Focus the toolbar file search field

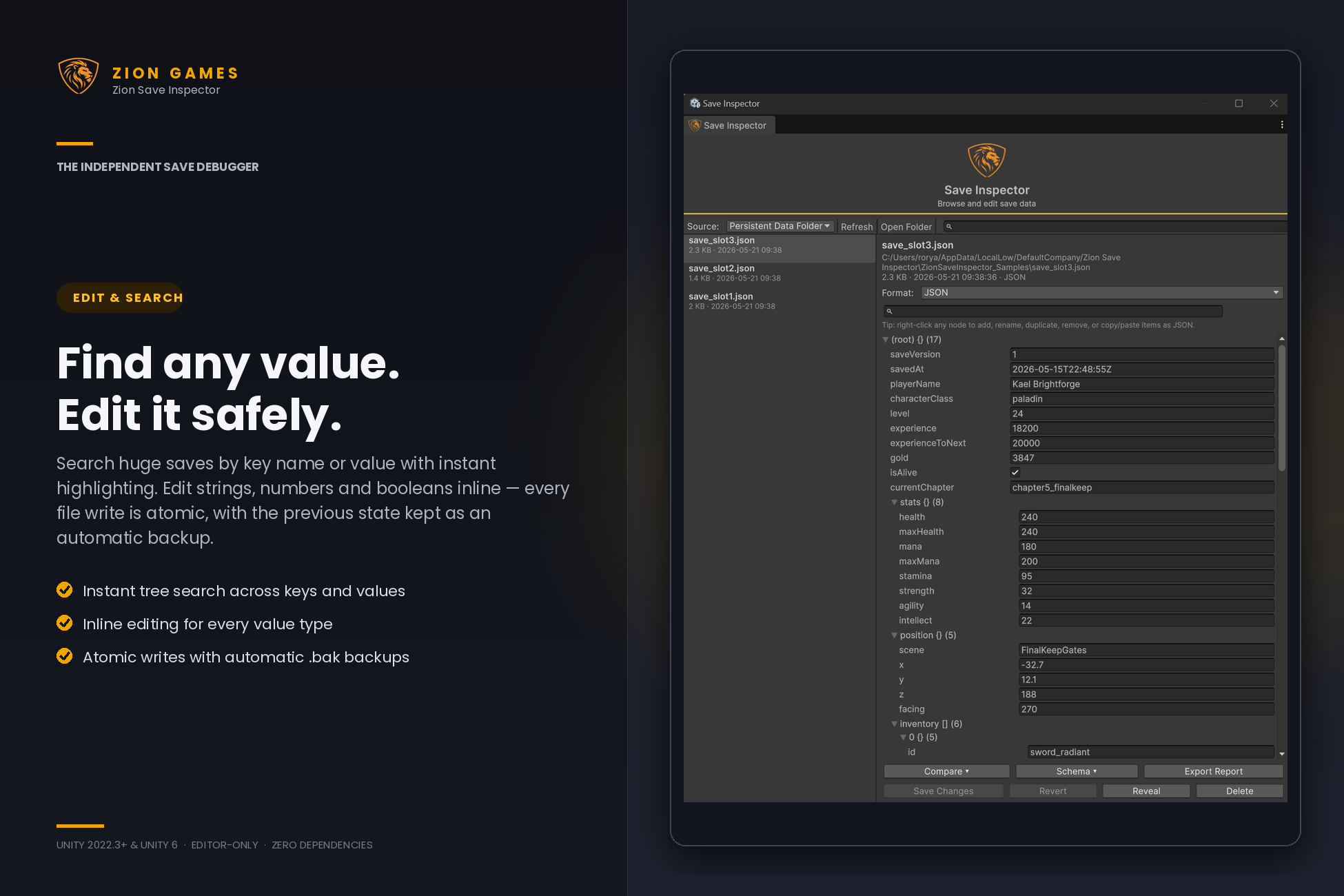pyautogui.click(x=1114, y=227)
